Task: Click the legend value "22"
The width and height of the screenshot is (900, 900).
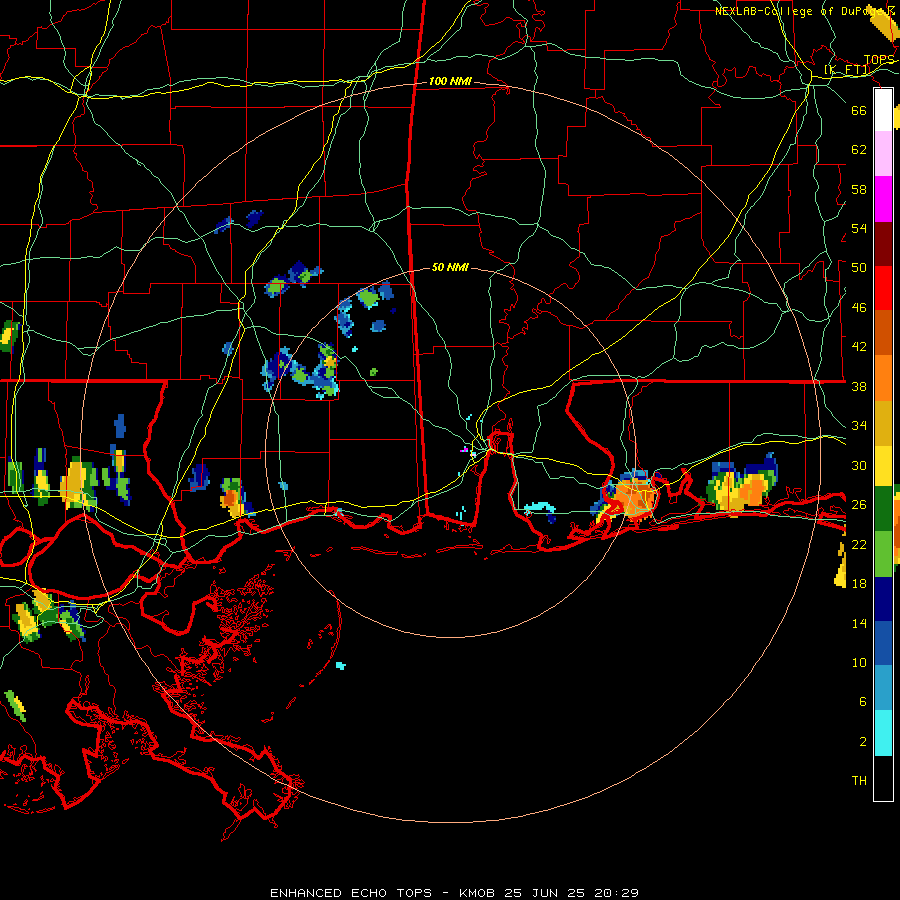Action: tap(859, 544)
